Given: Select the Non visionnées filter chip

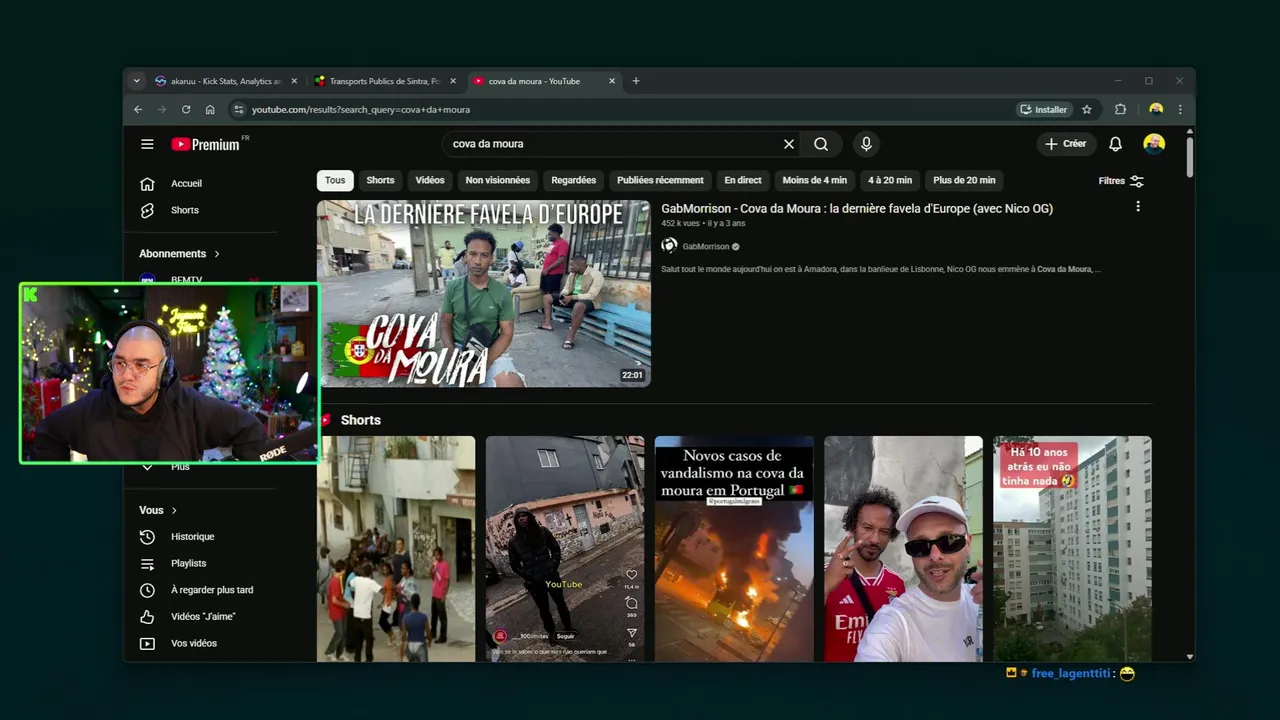Looking at the screenshot, I should [x=498, y=180].
